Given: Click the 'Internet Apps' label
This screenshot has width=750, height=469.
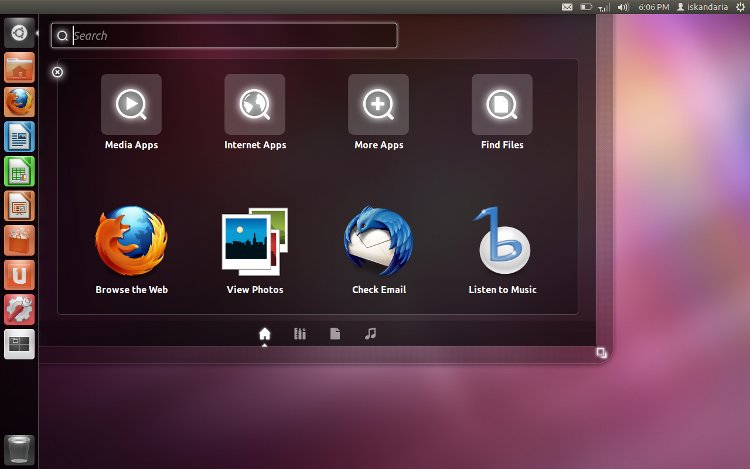Looking at the screenshot, I should pos(255,145).
